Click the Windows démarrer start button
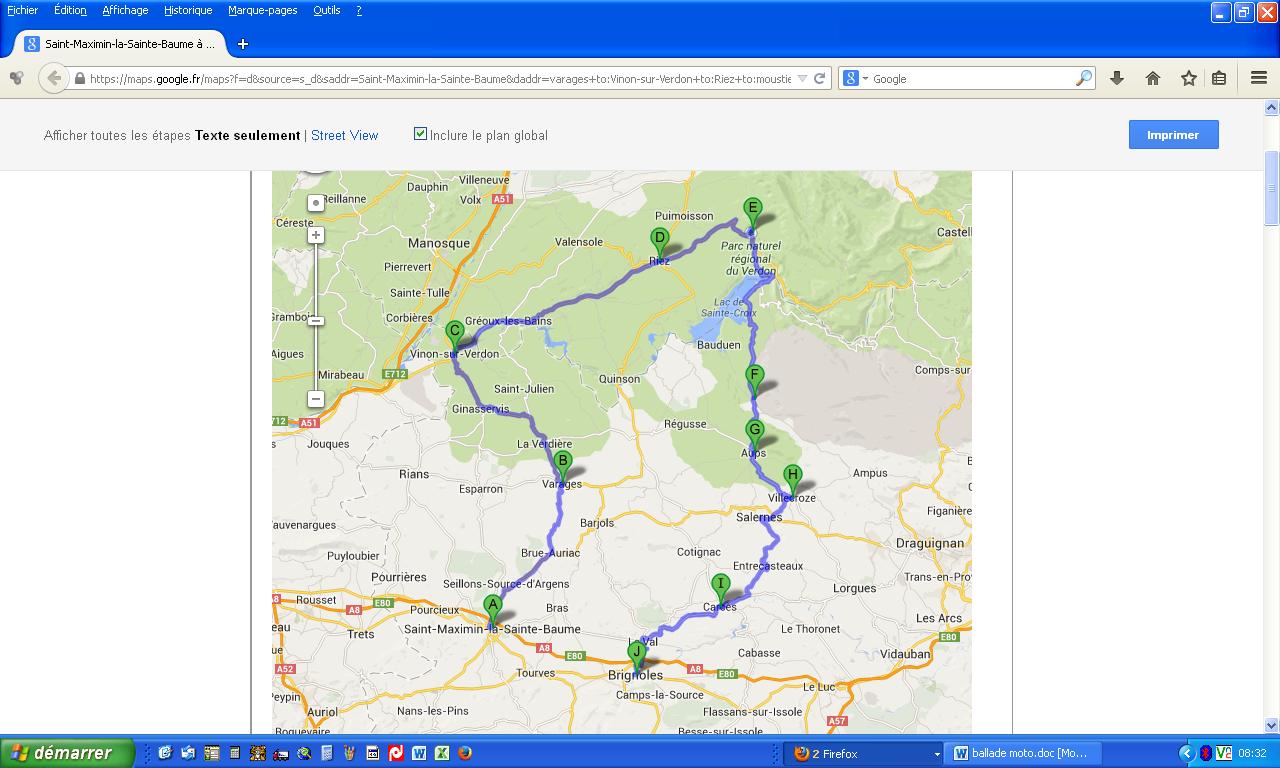Image resolution: width=1280 pixels, height=768 pixels. point(67,753)
